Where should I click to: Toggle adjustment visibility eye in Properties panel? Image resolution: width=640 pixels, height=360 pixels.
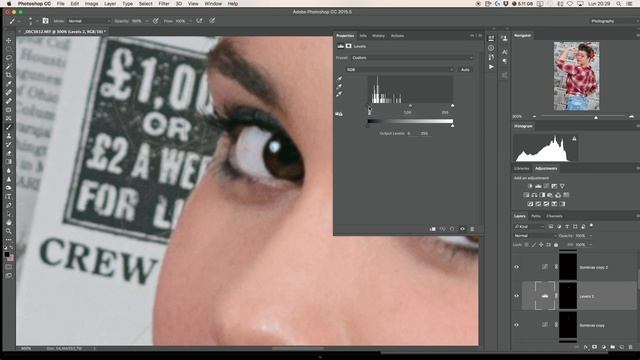462,229
